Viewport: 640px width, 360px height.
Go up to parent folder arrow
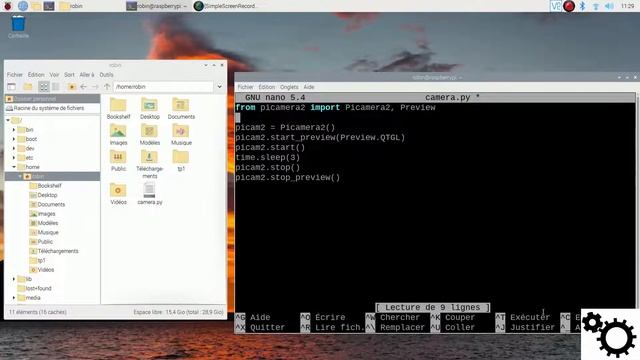coord(107,87)
